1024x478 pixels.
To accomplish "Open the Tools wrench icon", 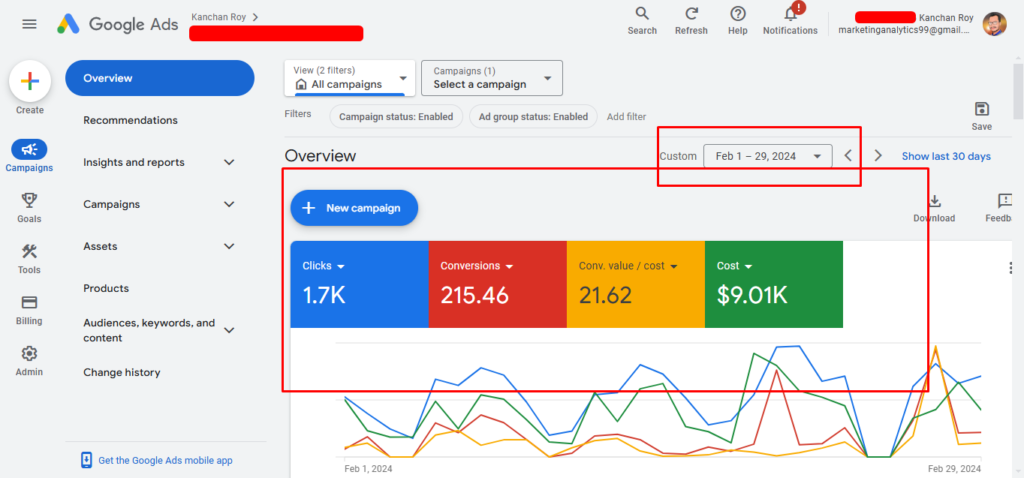I will 29,251.
